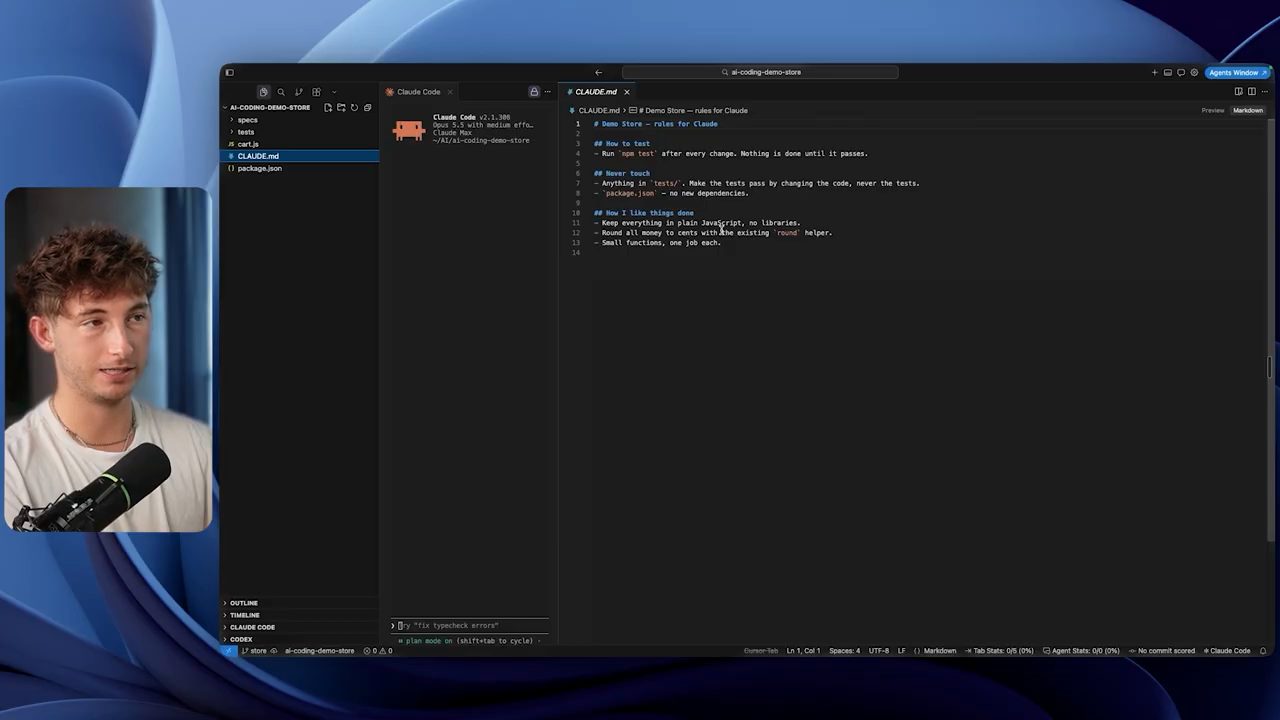Expand the specs folder

tap(300, 120)
